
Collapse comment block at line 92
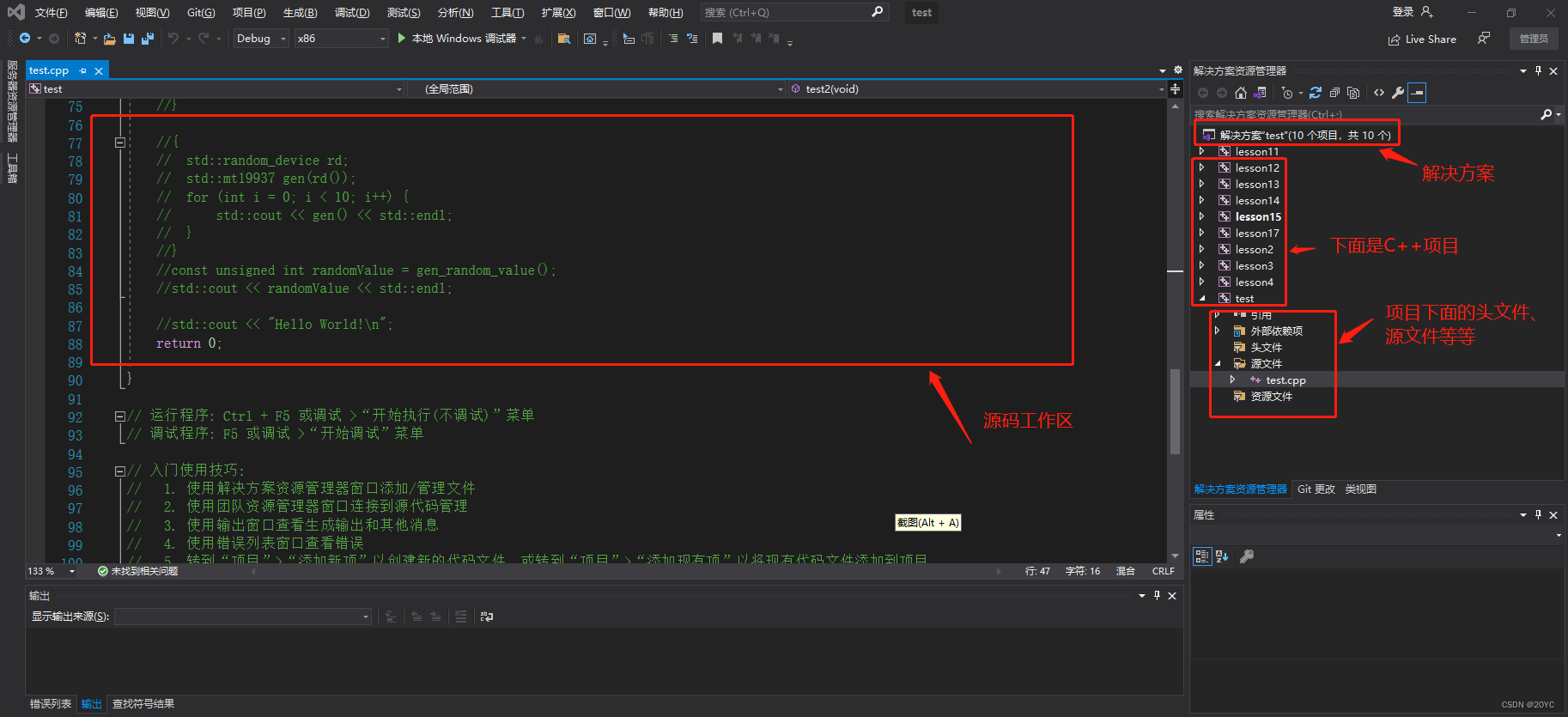pyautogui.click(x=120, y=416)
